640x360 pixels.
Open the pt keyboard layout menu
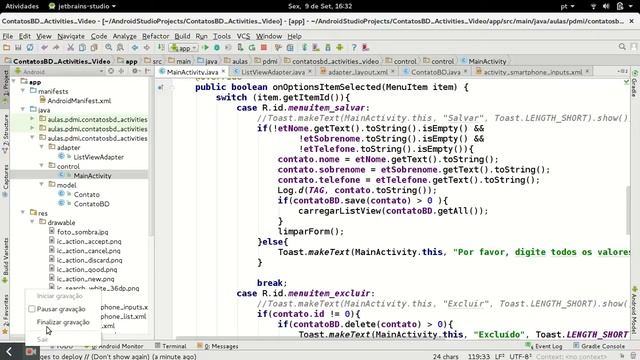point(567,6)
